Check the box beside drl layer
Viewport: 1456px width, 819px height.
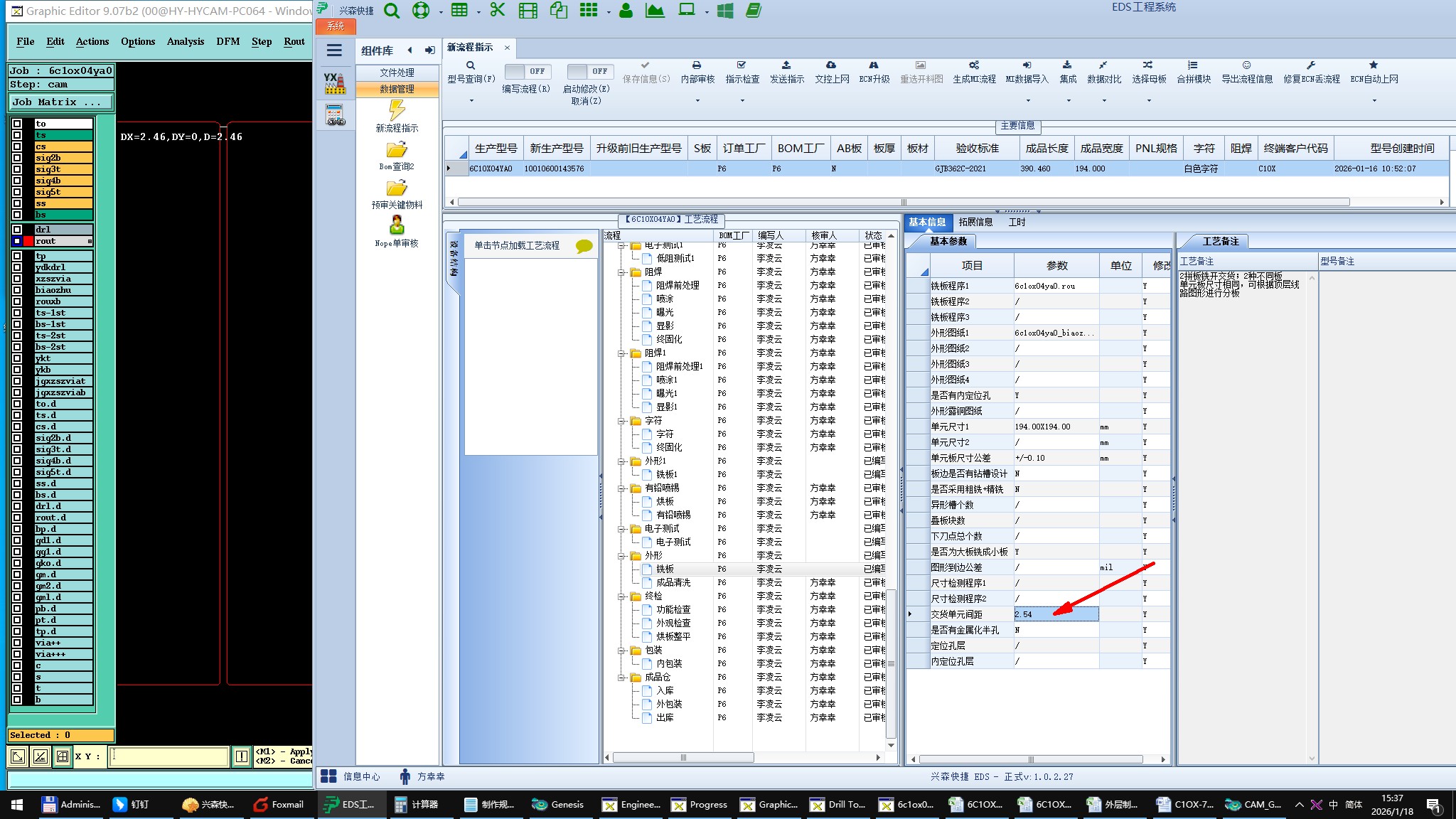pyautogui.click(x=17, y=230)
